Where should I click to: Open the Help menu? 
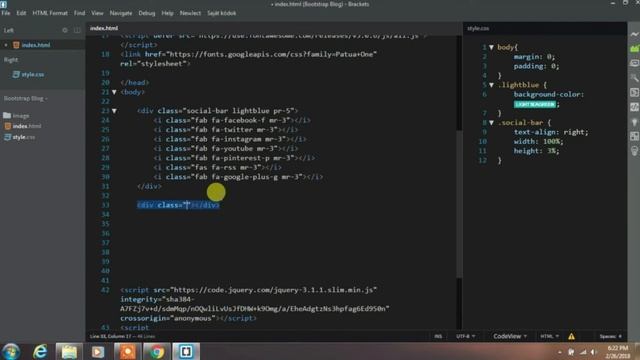(x=167, y=13)
